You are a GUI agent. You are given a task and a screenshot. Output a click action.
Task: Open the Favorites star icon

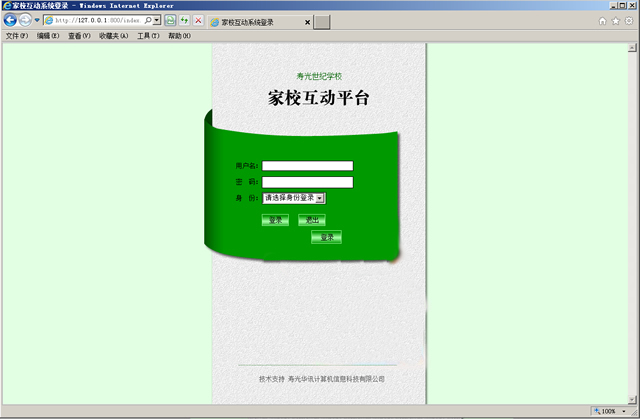coord(615,21)
